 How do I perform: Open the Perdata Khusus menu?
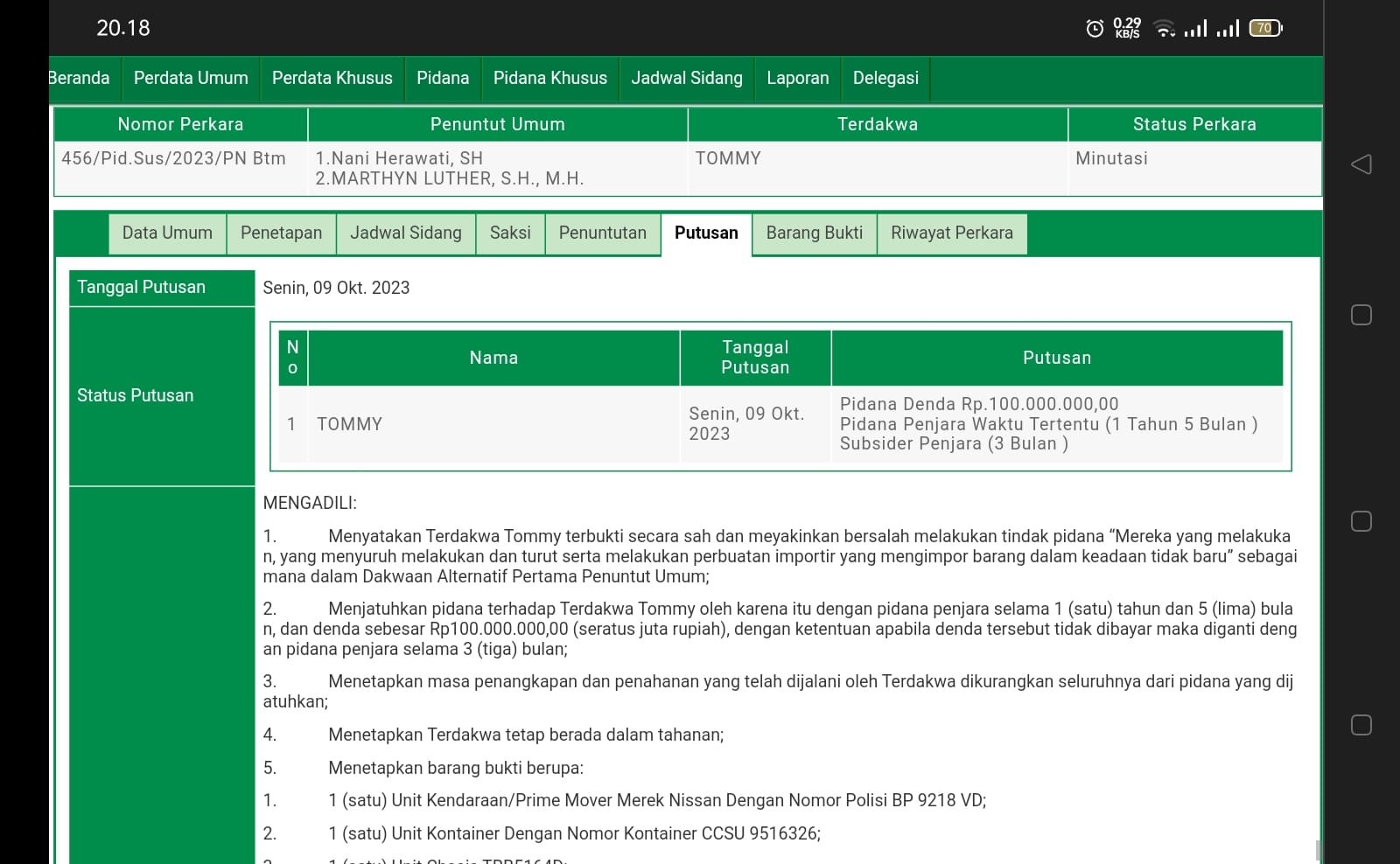332,78
